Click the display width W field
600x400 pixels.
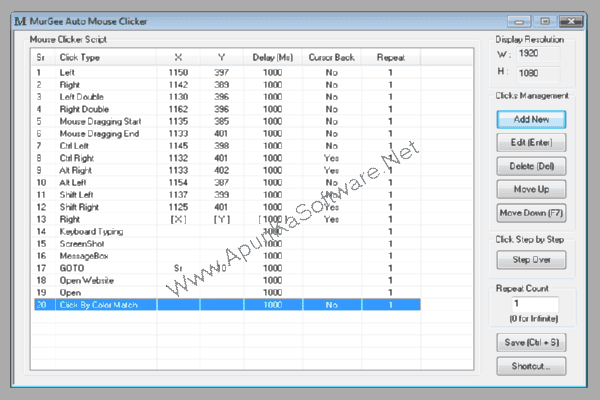click(538, 54)
